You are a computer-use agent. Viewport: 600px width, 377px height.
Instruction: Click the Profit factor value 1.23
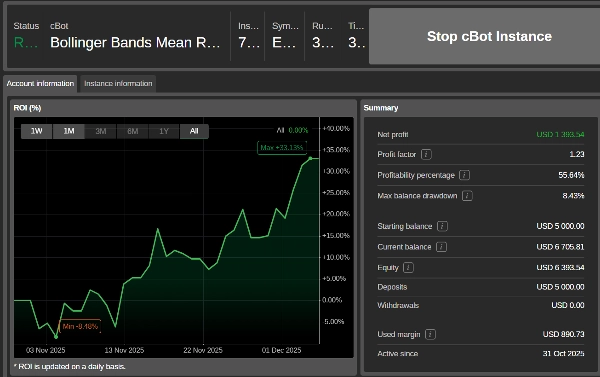tap(577, 154)
